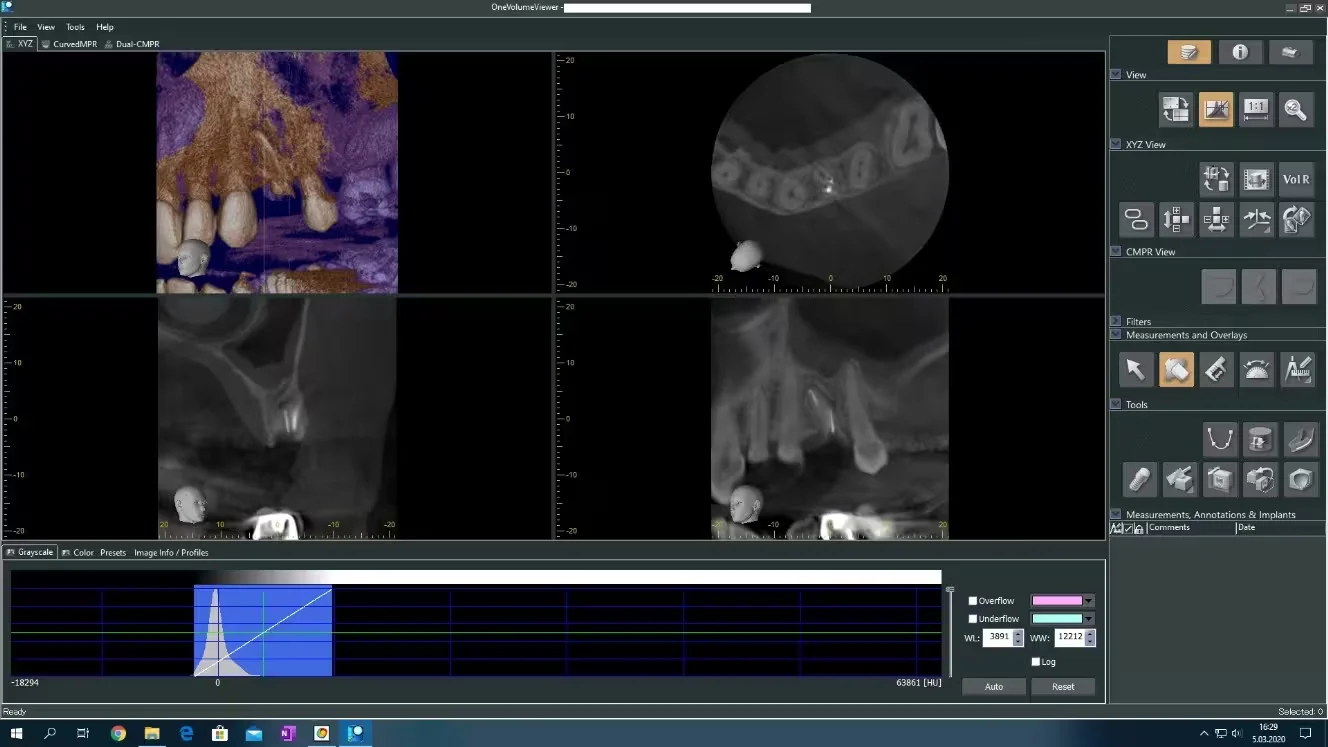The width and height of the screenshot is (1328, 747).
Task: Open the arch curve drawing tool
Action: (1220, 439)
